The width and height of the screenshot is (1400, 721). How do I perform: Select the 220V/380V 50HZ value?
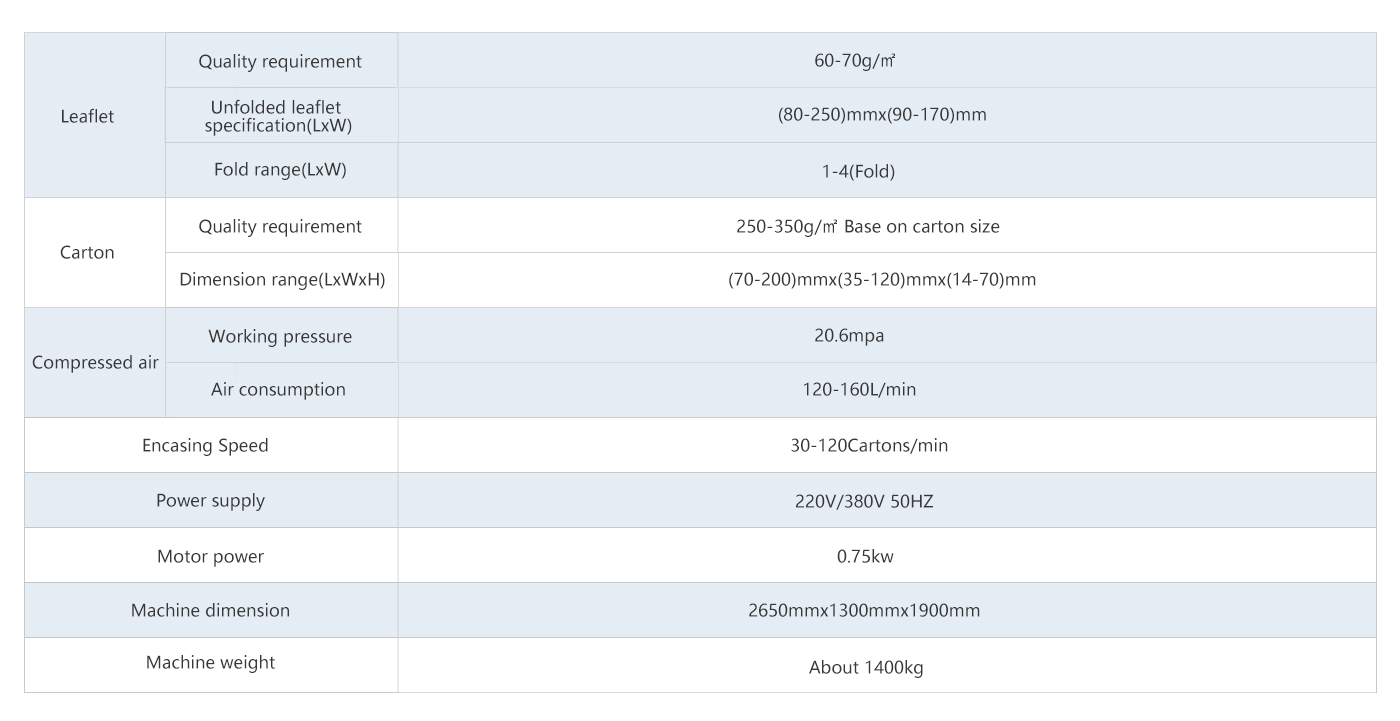pyautogui.click(x=864, y=501)
